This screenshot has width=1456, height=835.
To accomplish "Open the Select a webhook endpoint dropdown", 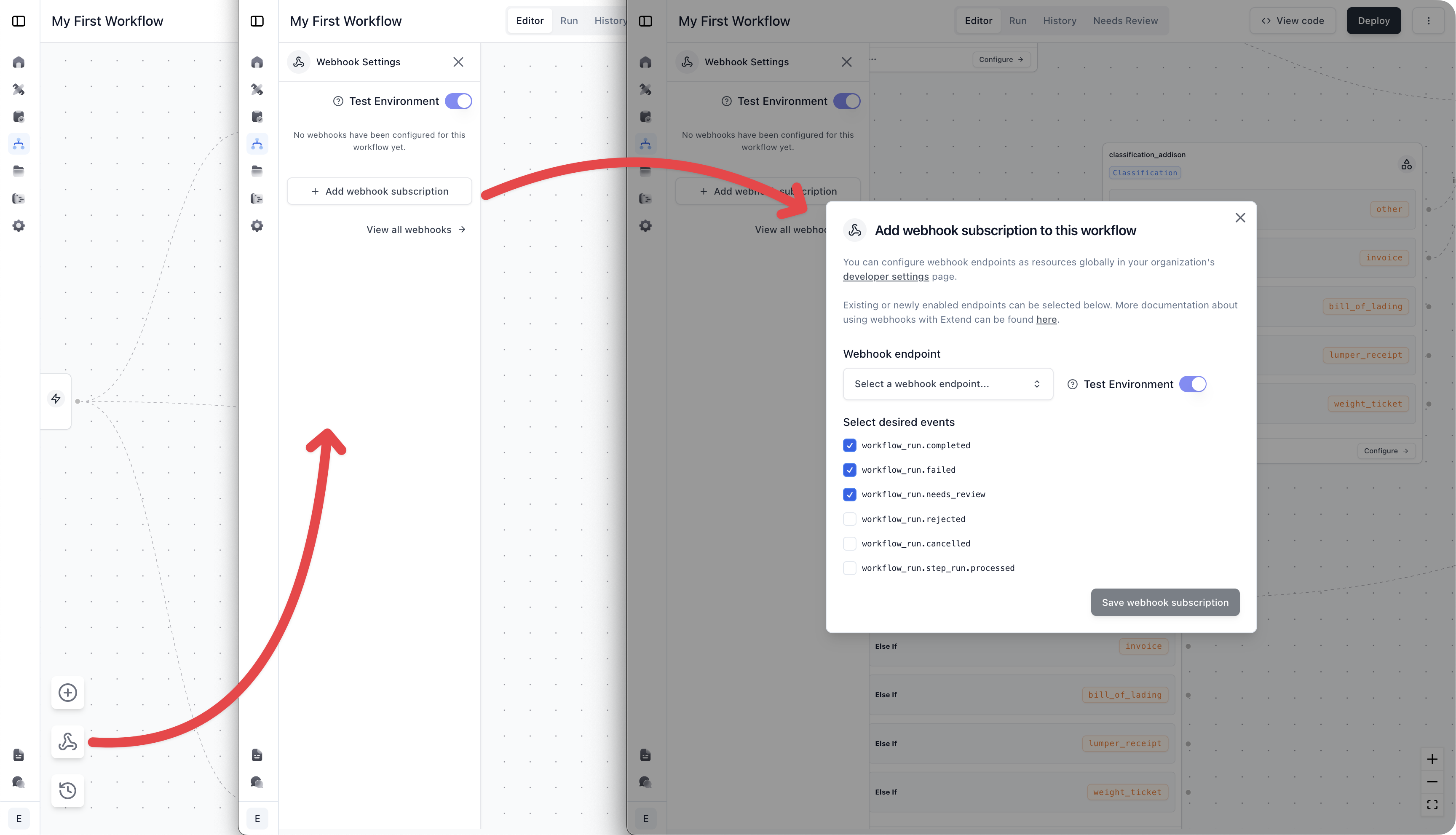I will pyautogui.click(x=947, y=384).
